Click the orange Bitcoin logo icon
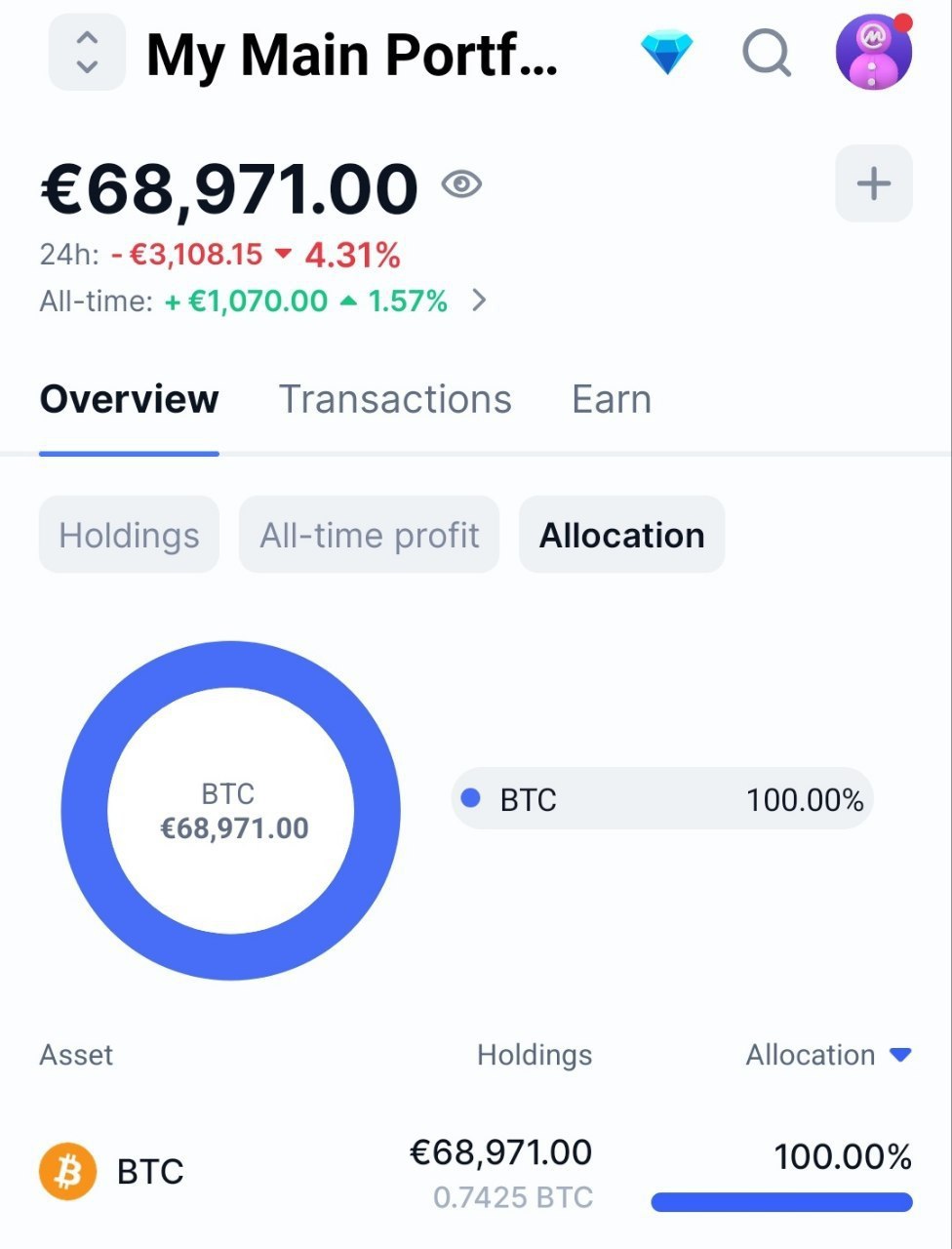The height and width of the screenshot is (1249, 952). point(67,1171)
